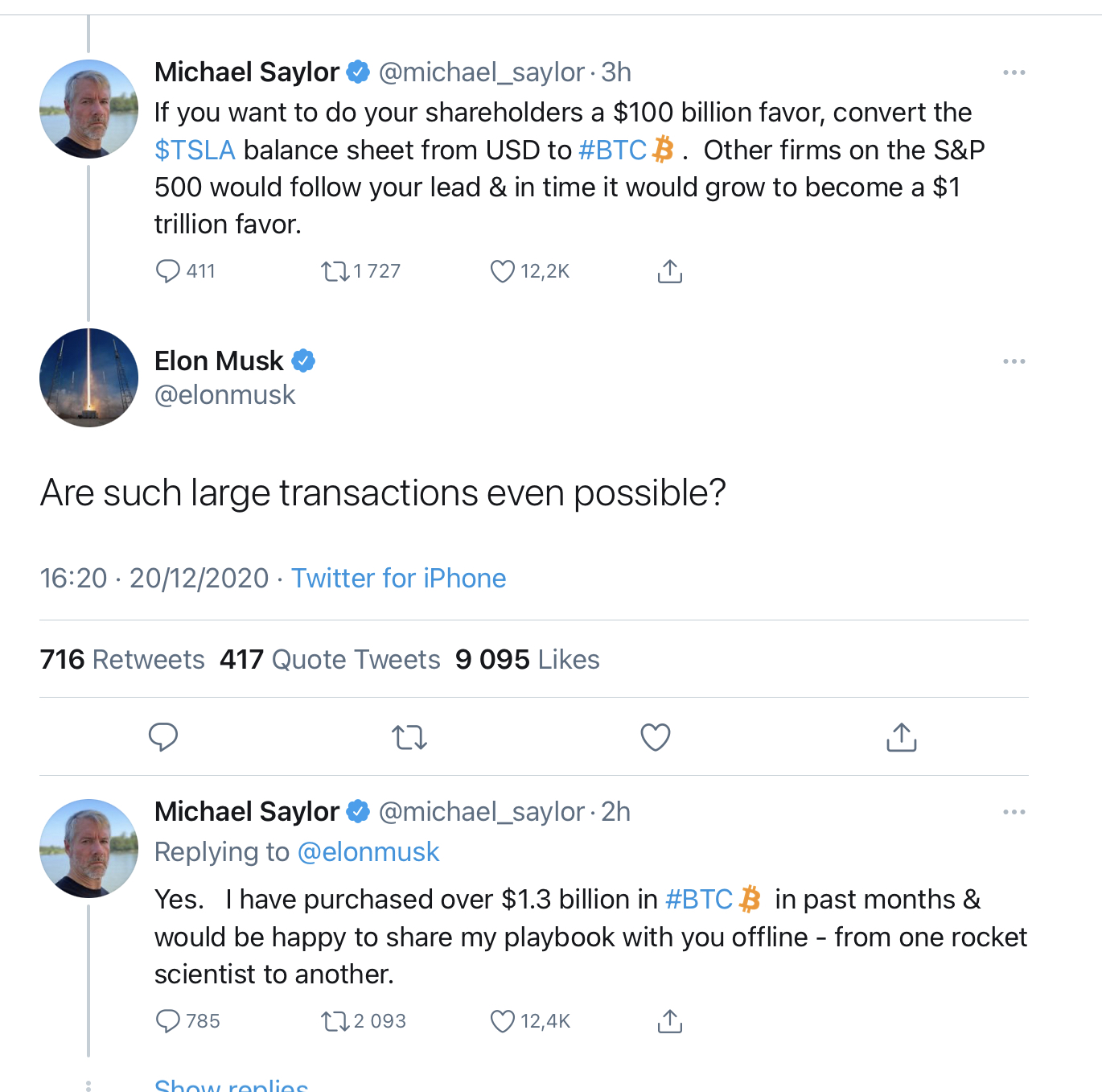
Task: View the 9 095 Likes list
Action: [x=528, y=660]
